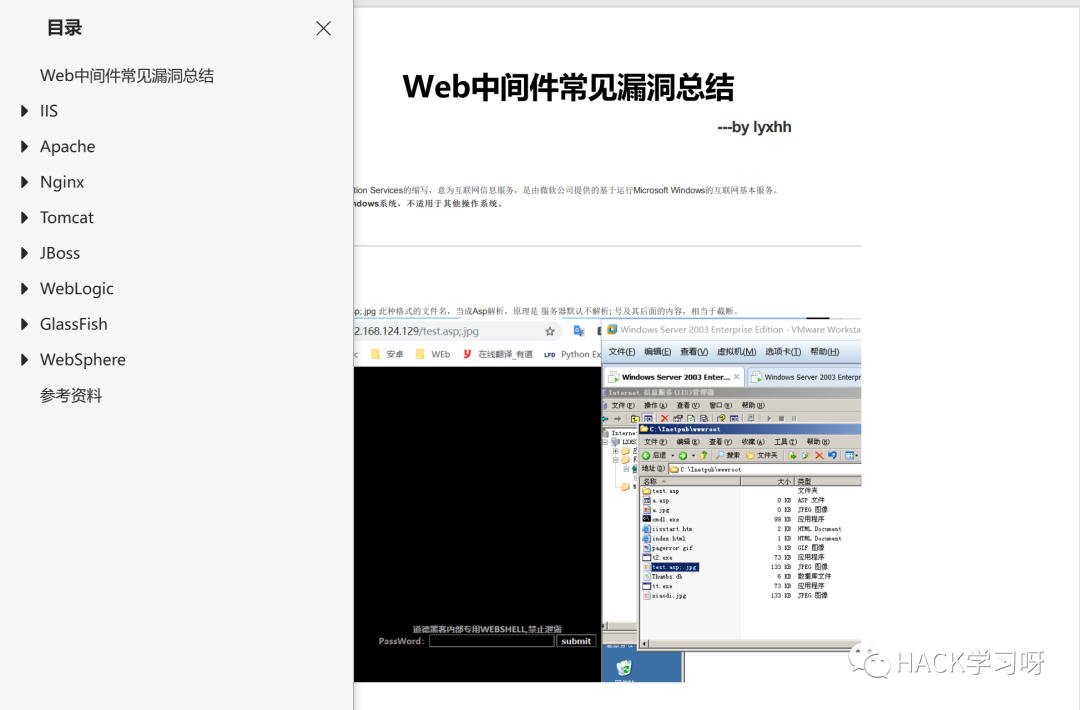Open the 参考资料 outline entry

click(71, 395)
